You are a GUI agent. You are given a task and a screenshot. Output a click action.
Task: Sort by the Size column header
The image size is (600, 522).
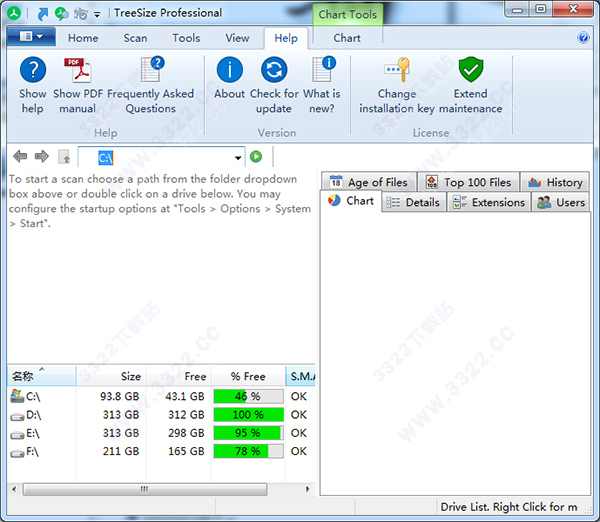pyautogui.click(x=111, y=376)
